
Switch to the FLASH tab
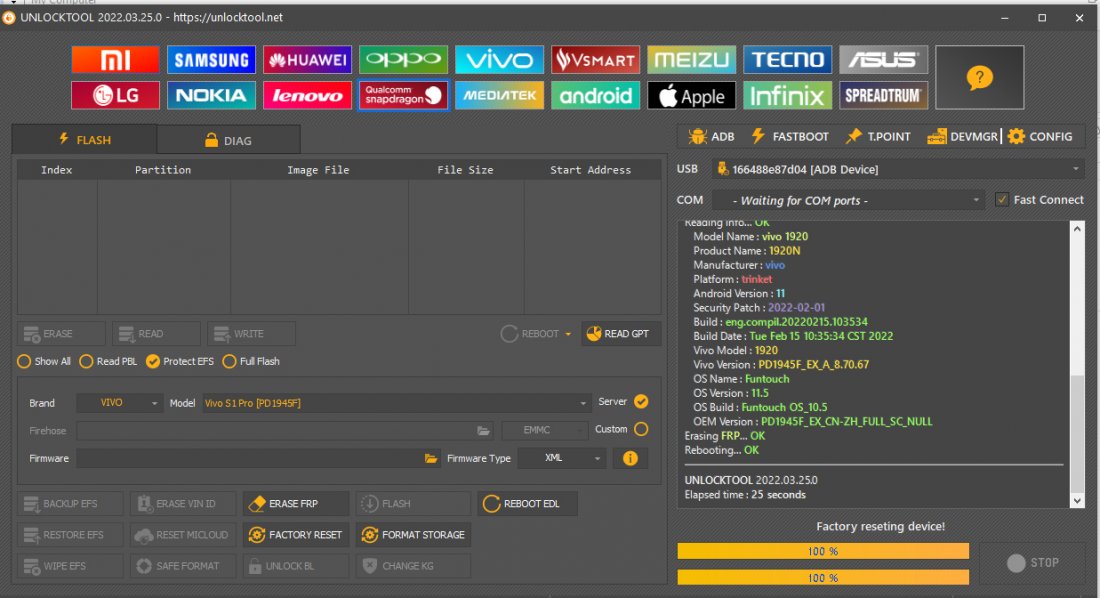coord(84,140)
